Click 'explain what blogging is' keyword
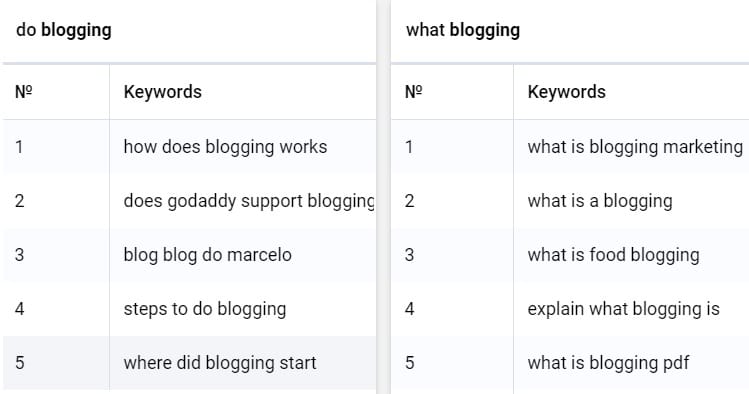 [623, 309]
